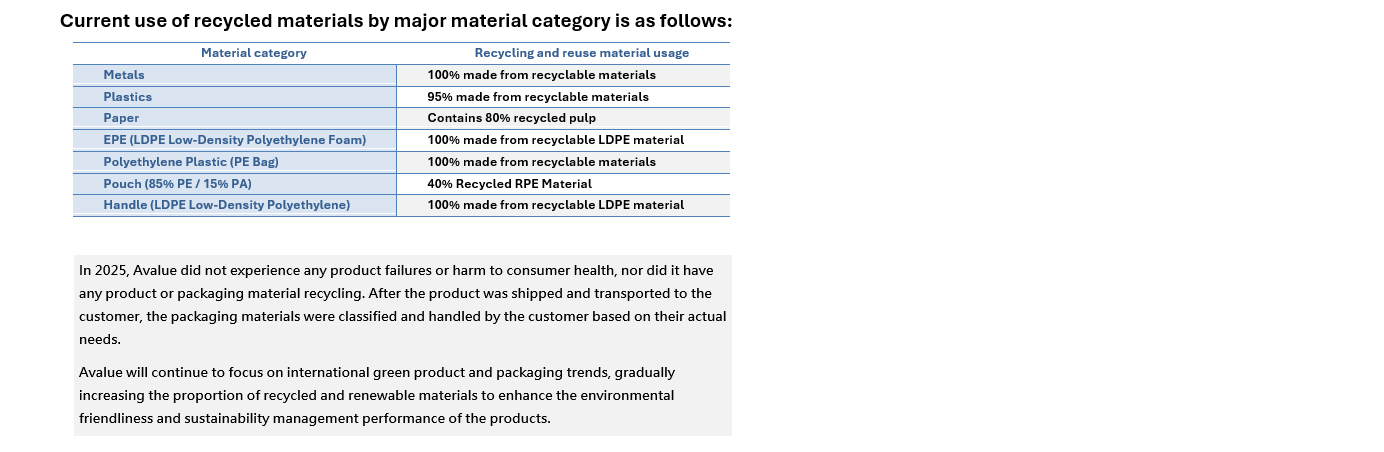
Task: Click EPE row '100% made from recyclable LDPE material'
Action: (x=564, y=140)
